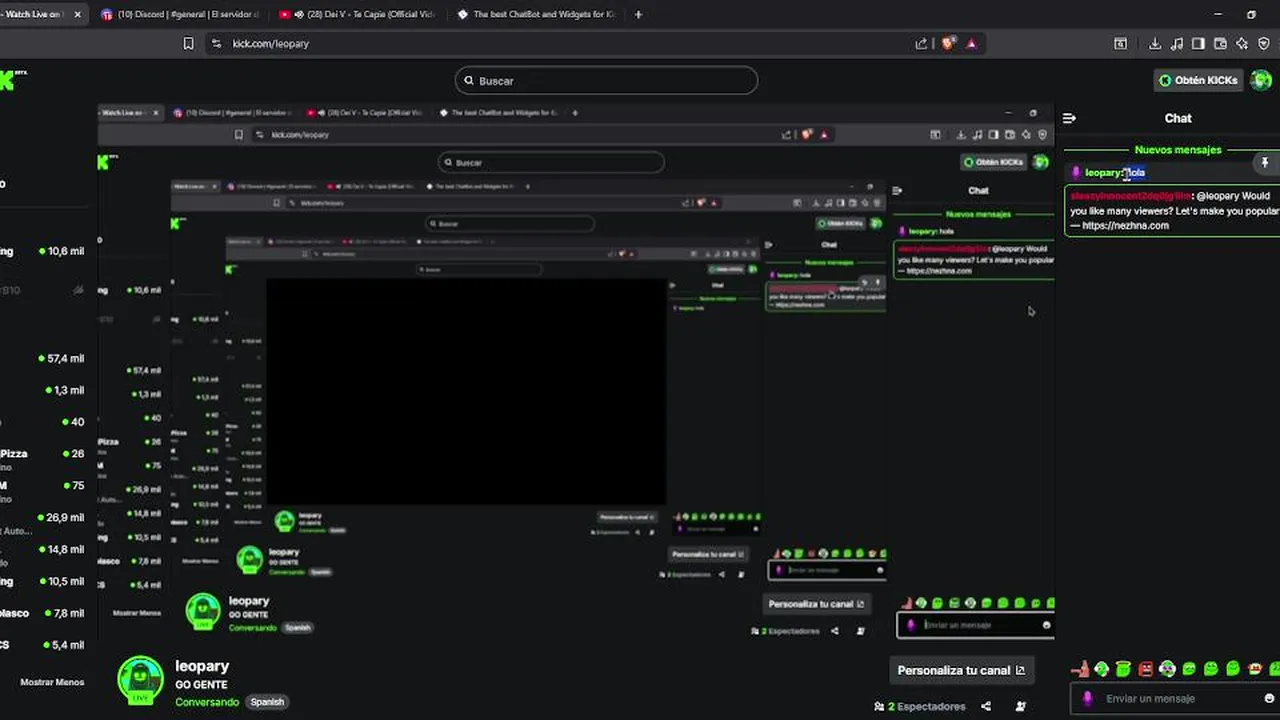Image resolution: width=1280 pixels, height=720 pixels.
Task: Click the music note media icon
Action: 1176,43
